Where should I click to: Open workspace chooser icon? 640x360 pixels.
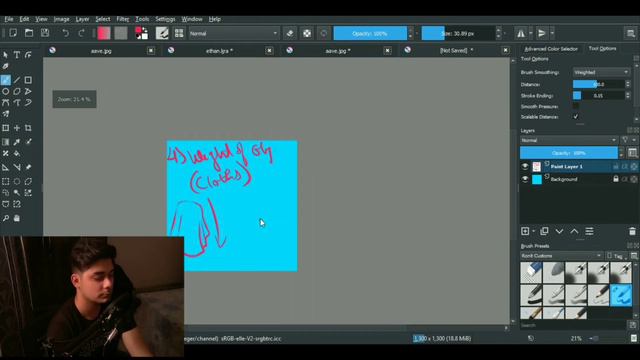click(x=631, y=33)
